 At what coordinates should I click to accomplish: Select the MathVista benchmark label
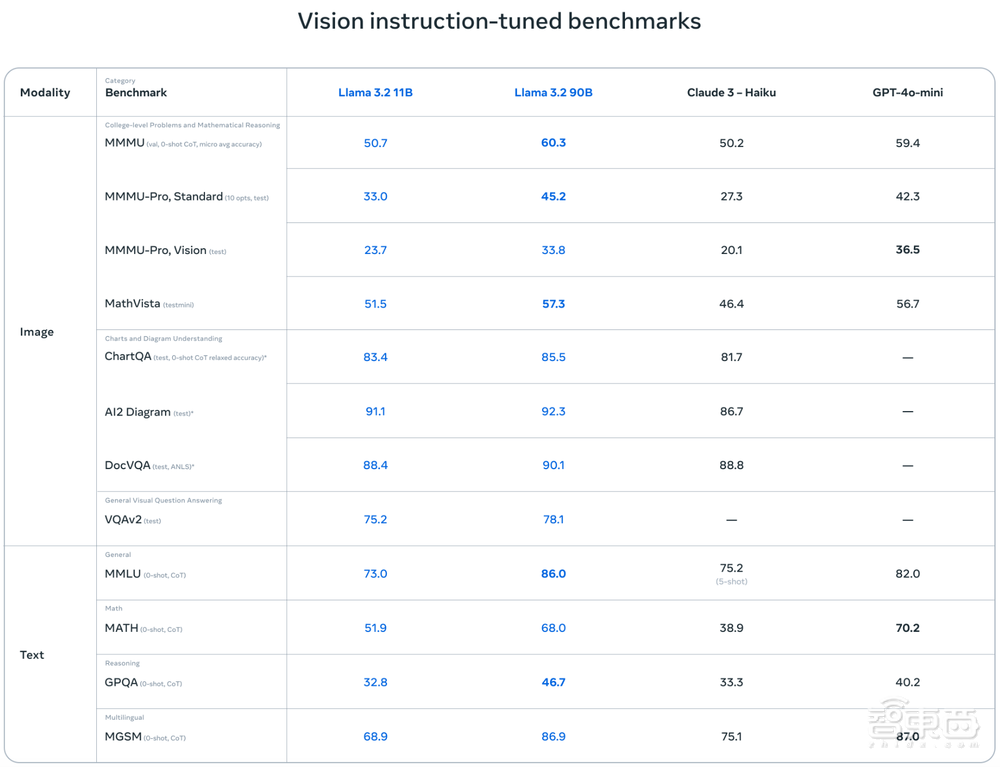pyautogui.click(x=132, y=304)
